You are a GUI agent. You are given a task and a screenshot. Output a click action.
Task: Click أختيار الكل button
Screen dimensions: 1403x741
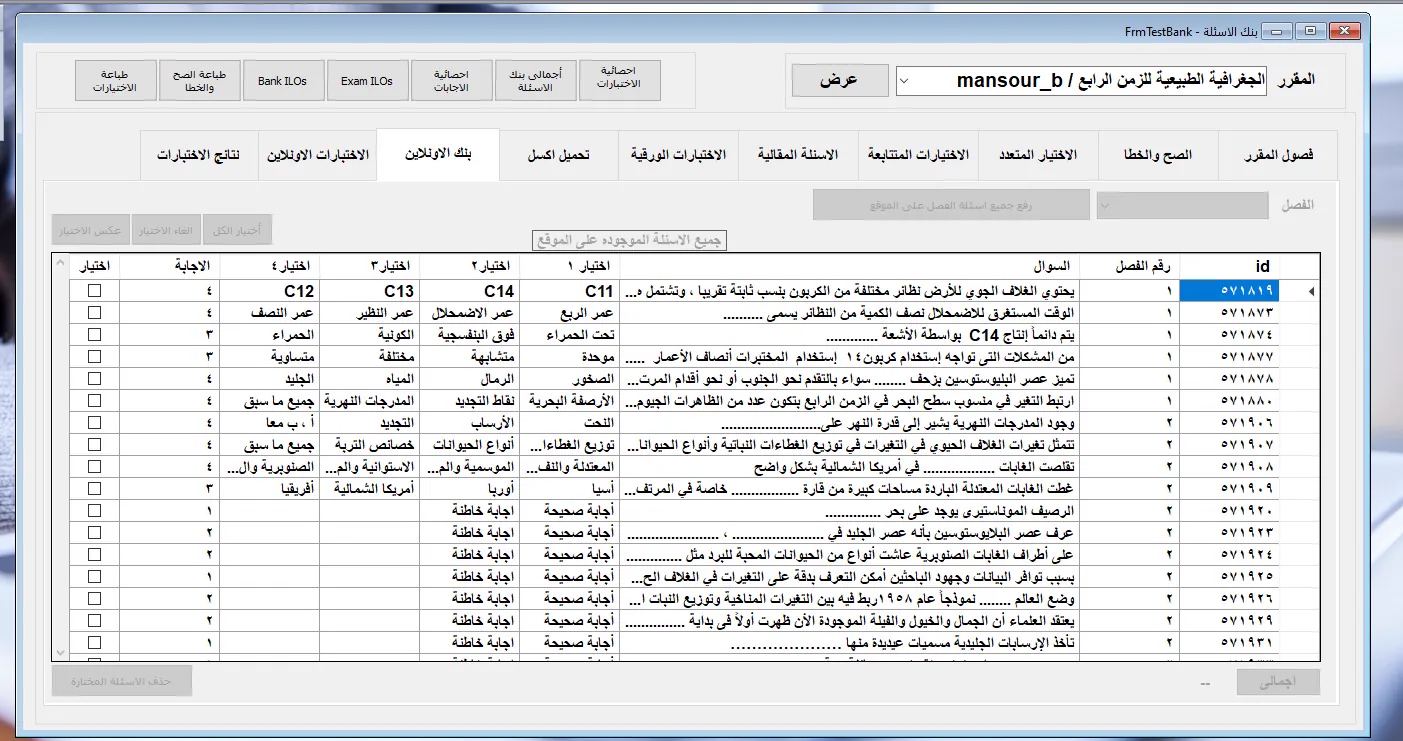[236, 230]
